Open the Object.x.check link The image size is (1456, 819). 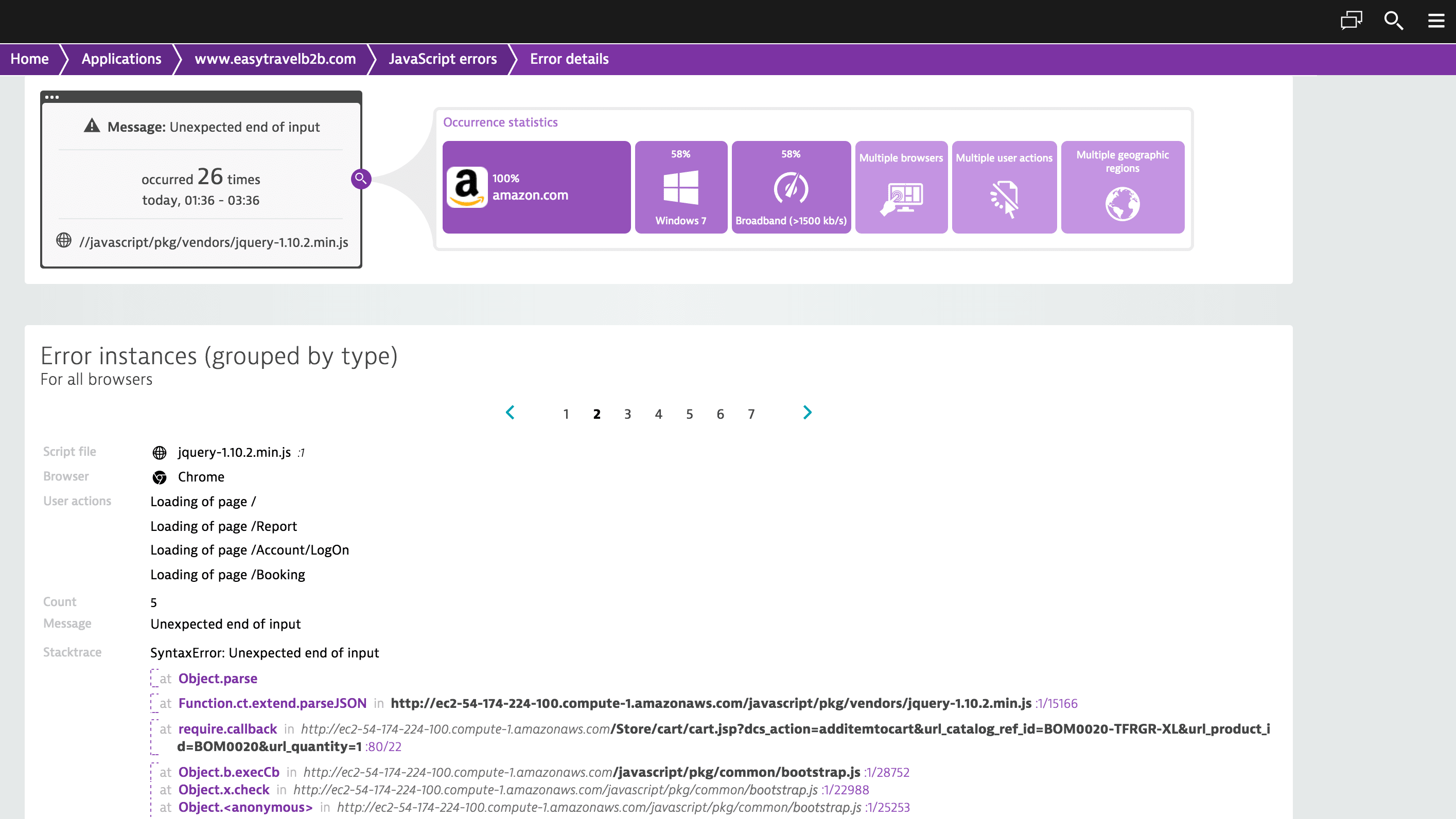[x=224, y=789]
